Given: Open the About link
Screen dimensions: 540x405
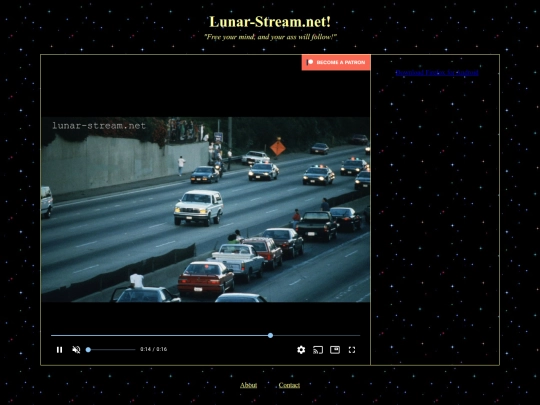Looking at the screenshot, I should click(248, 385).
